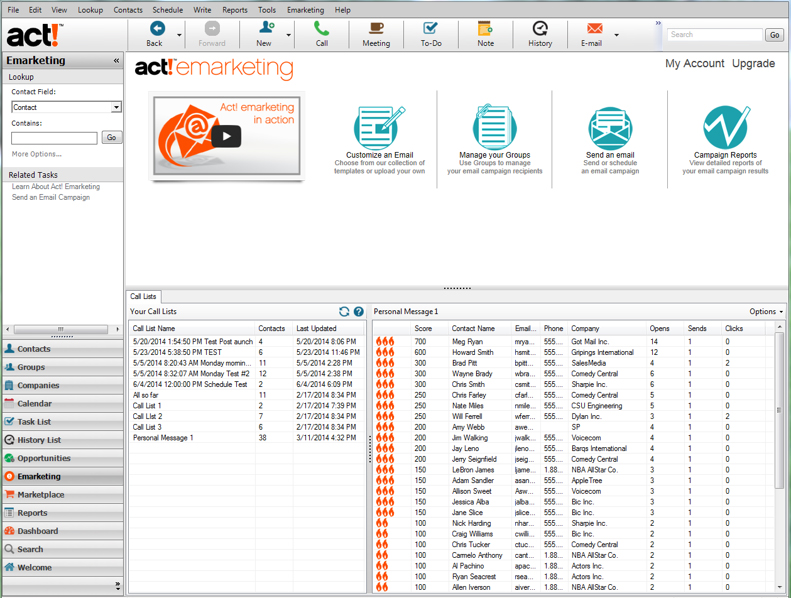Compose E-mail from the toolbar
Screen dimensions: 791x598
tap(593, 34)
